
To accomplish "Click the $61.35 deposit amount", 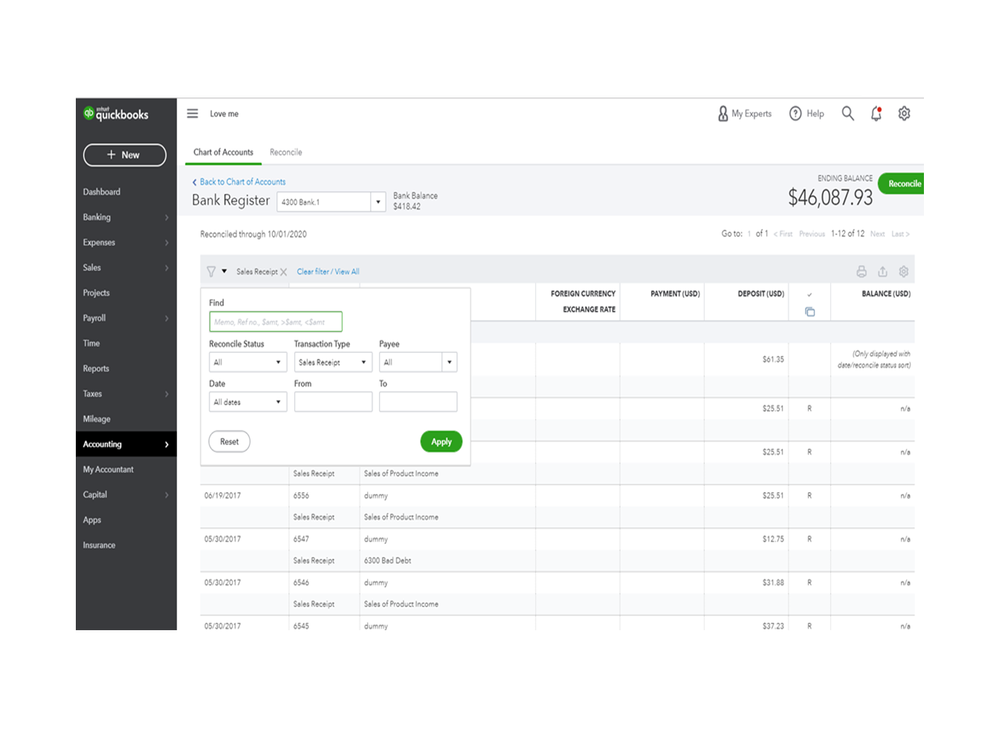I will 773,359.
